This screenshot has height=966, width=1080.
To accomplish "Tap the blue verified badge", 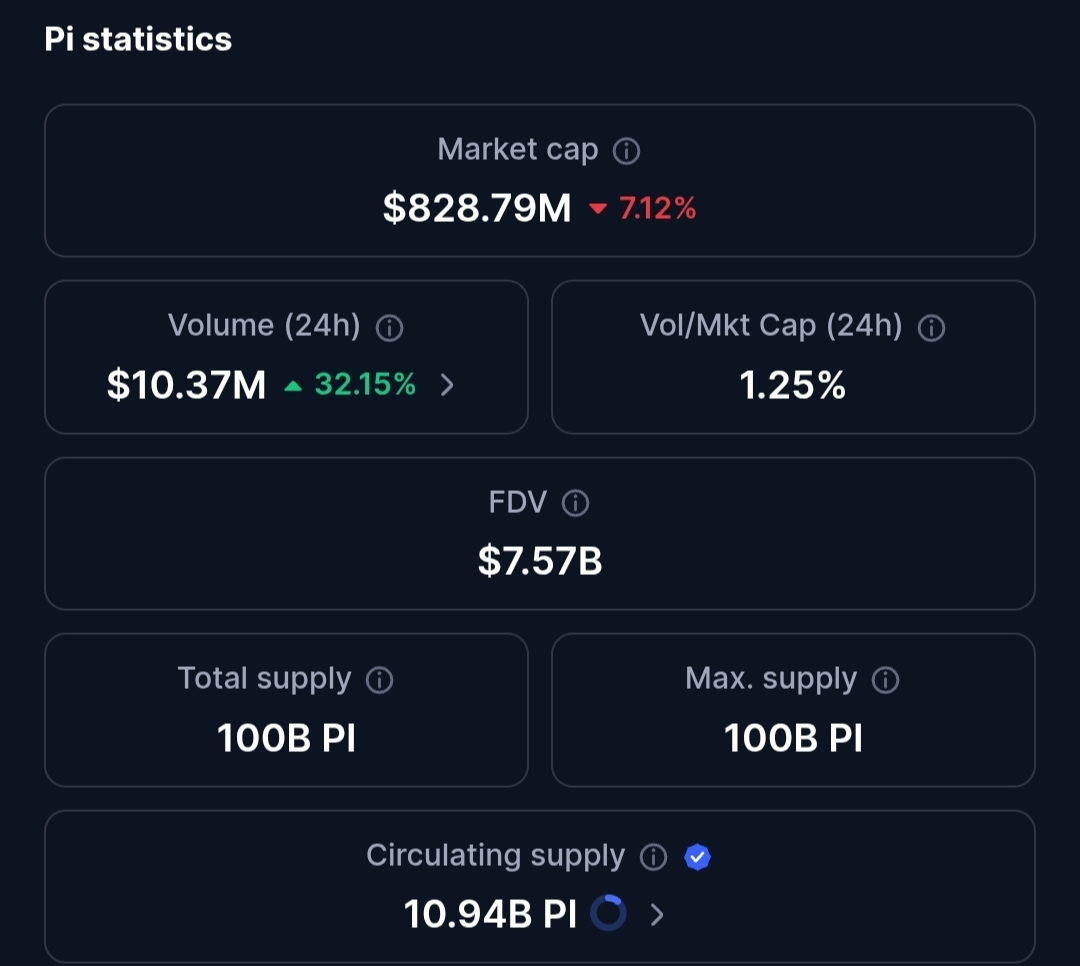I will click(697, 857).
